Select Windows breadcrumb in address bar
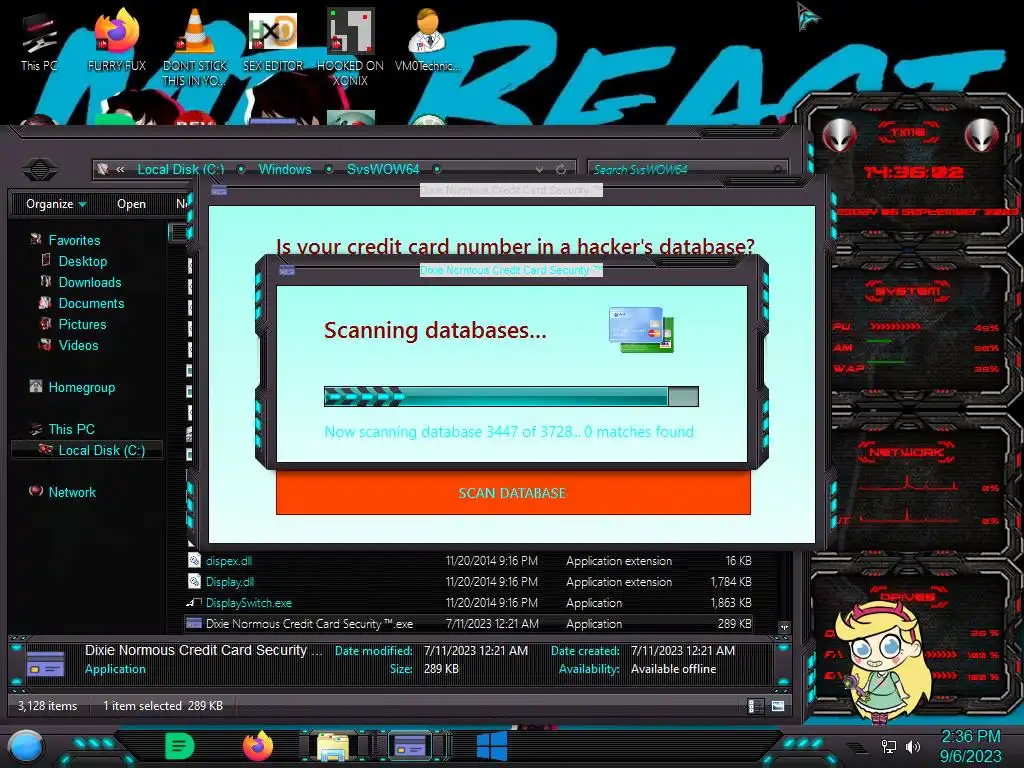1024x768 pixels. [285, 169]
